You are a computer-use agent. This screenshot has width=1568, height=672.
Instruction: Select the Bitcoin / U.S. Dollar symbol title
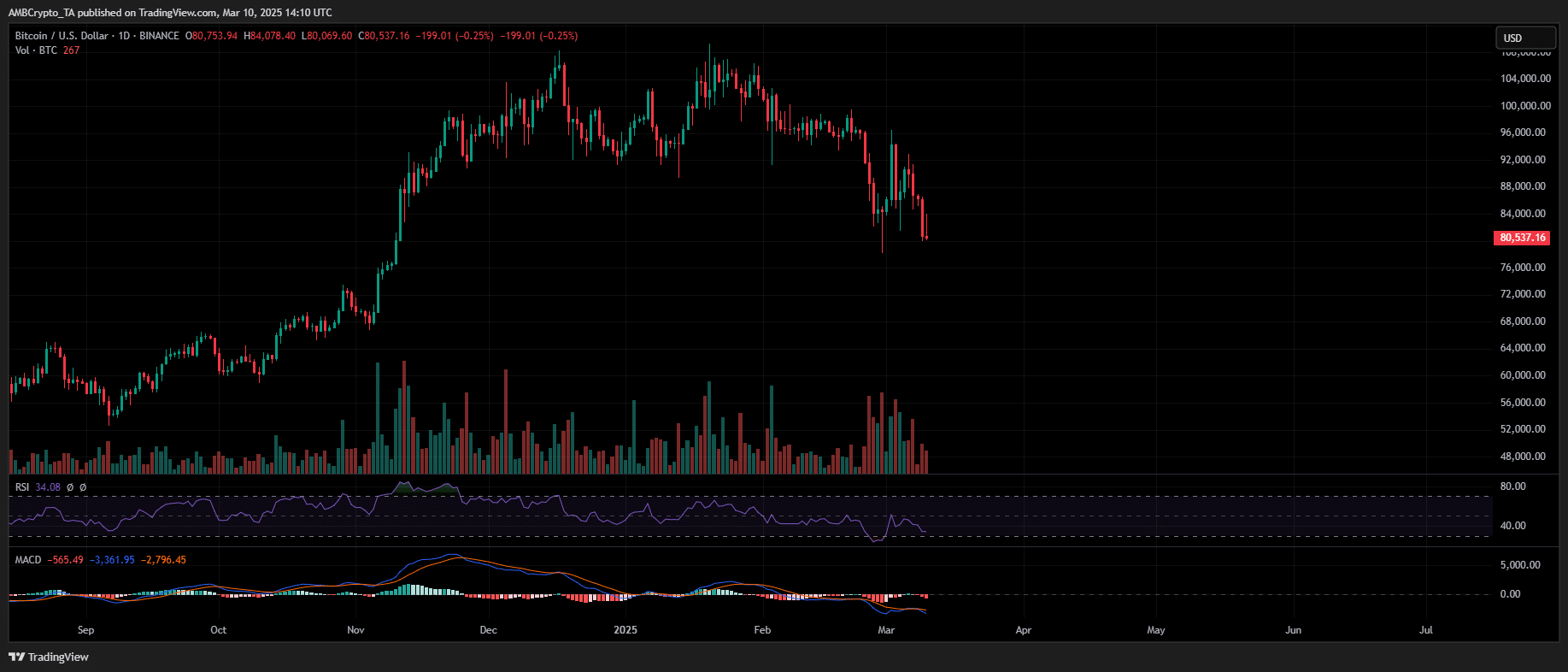point(62,36)
